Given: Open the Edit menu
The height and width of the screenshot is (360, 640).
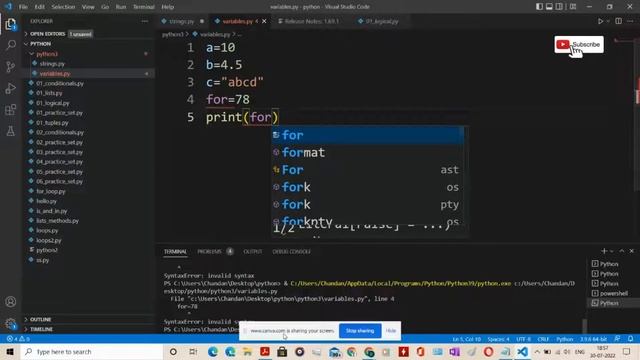Looking at the screenshot, I should click(40, 7).
